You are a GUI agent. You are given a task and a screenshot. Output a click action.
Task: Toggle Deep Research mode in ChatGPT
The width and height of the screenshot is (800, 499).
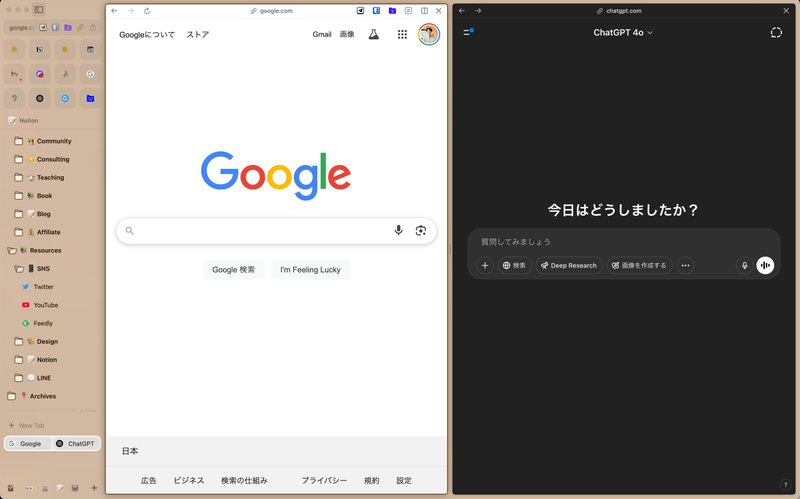tap(568, 265)
